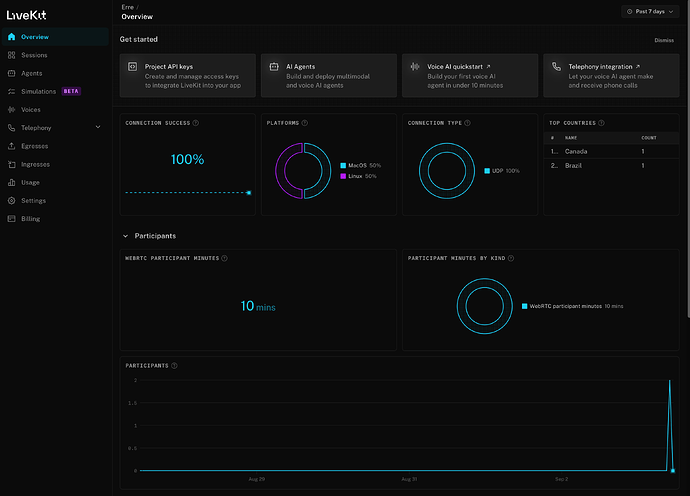Click the Egresses upload icon

[11, 146]
